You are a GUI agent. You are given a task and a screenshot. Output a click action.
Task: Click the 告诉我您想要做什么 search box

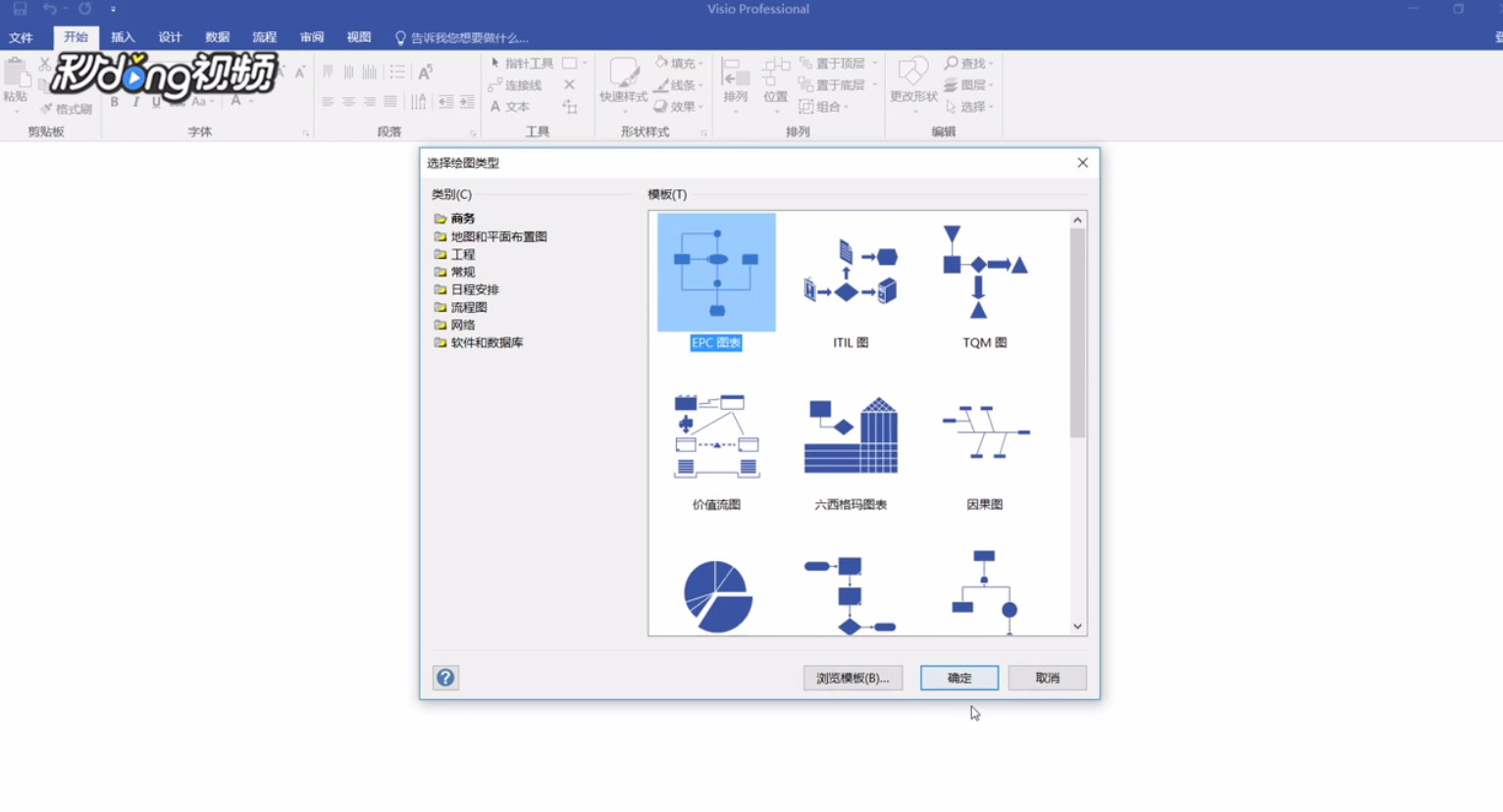click(462, 38)
